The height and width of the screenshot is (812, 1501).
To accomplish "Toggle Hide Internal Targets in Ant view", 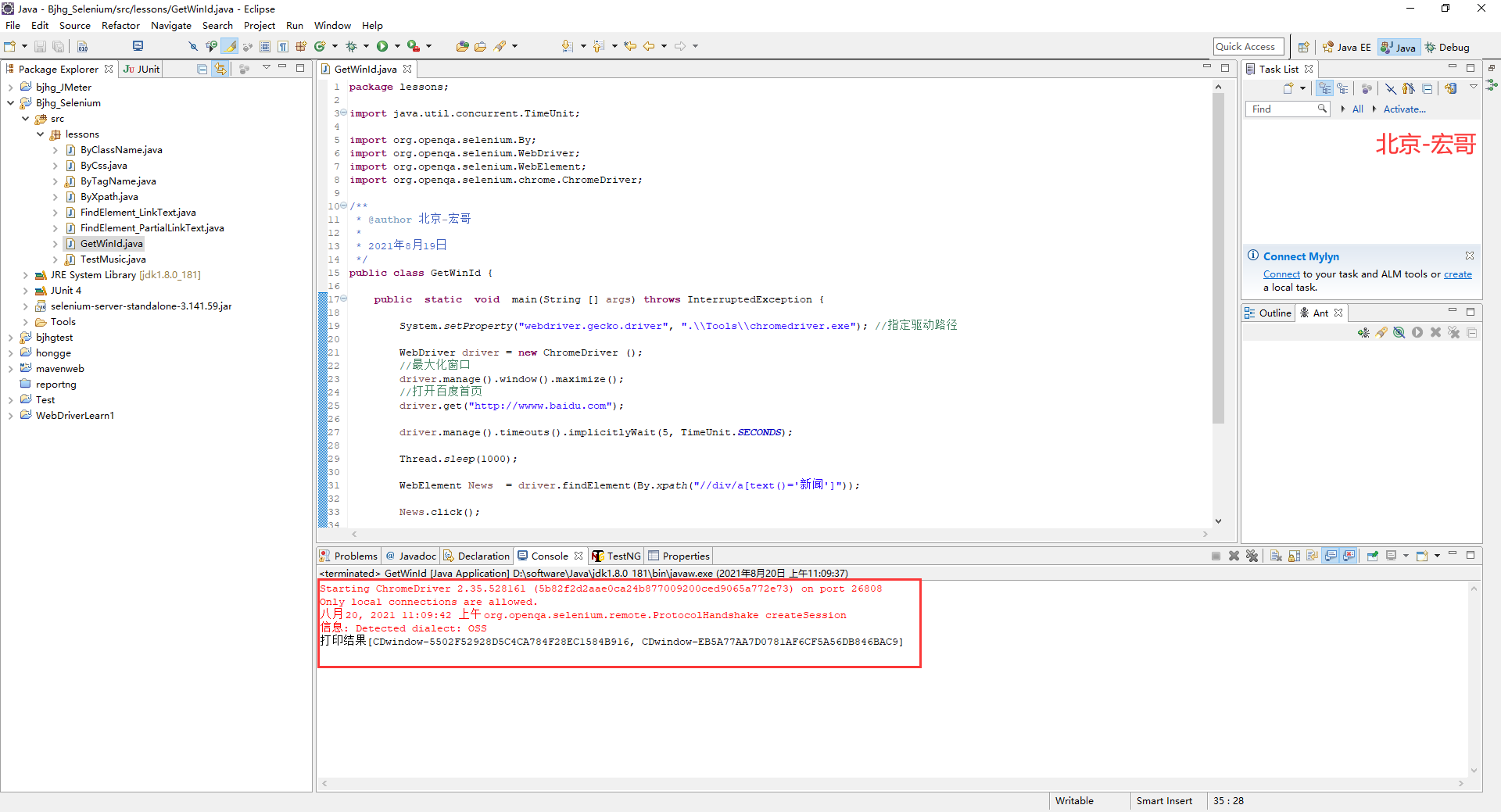I will [x=1399, y=333].
